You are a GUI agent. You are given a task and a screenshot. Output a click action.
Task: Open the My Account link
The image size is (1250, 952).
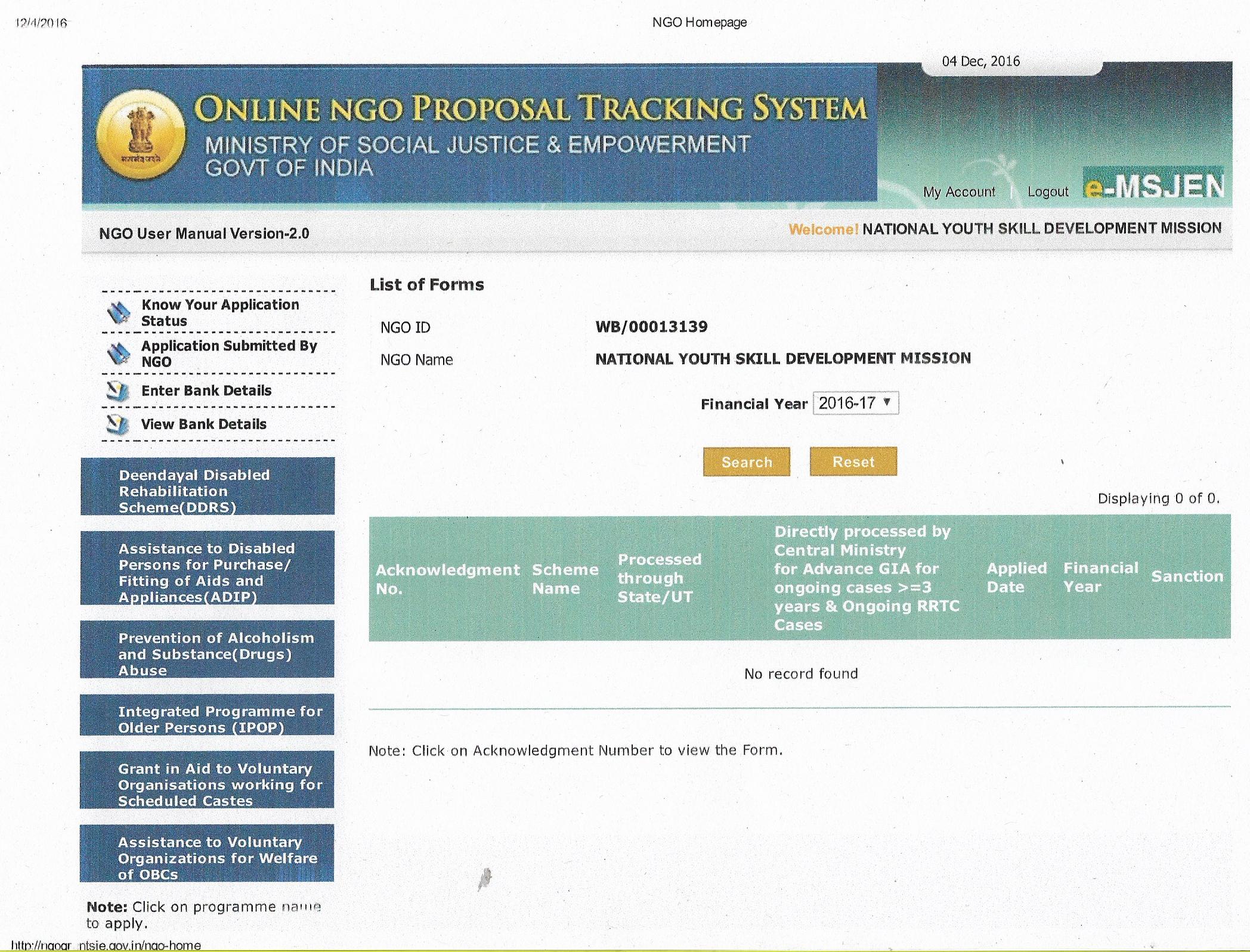pyautogui.click(x=959, y=192)
